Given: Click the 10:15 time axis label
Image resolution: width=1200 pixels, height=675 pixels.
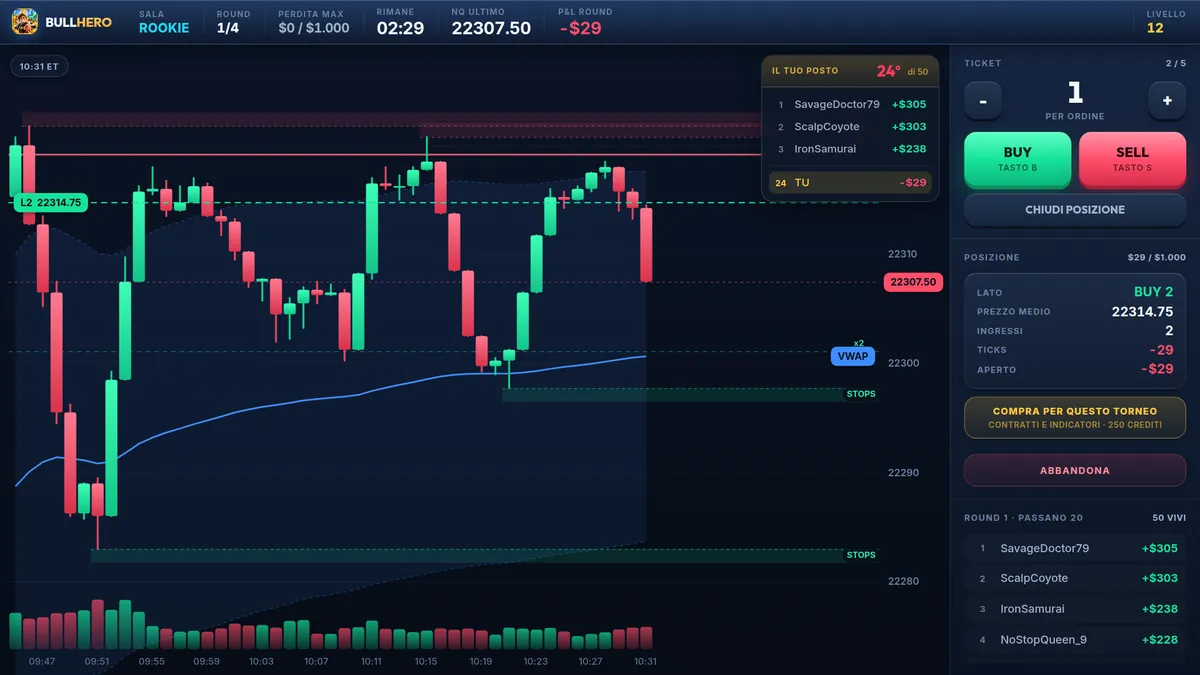Looking at the screenshot, I should pyautogui.click(x=425, y=661).
